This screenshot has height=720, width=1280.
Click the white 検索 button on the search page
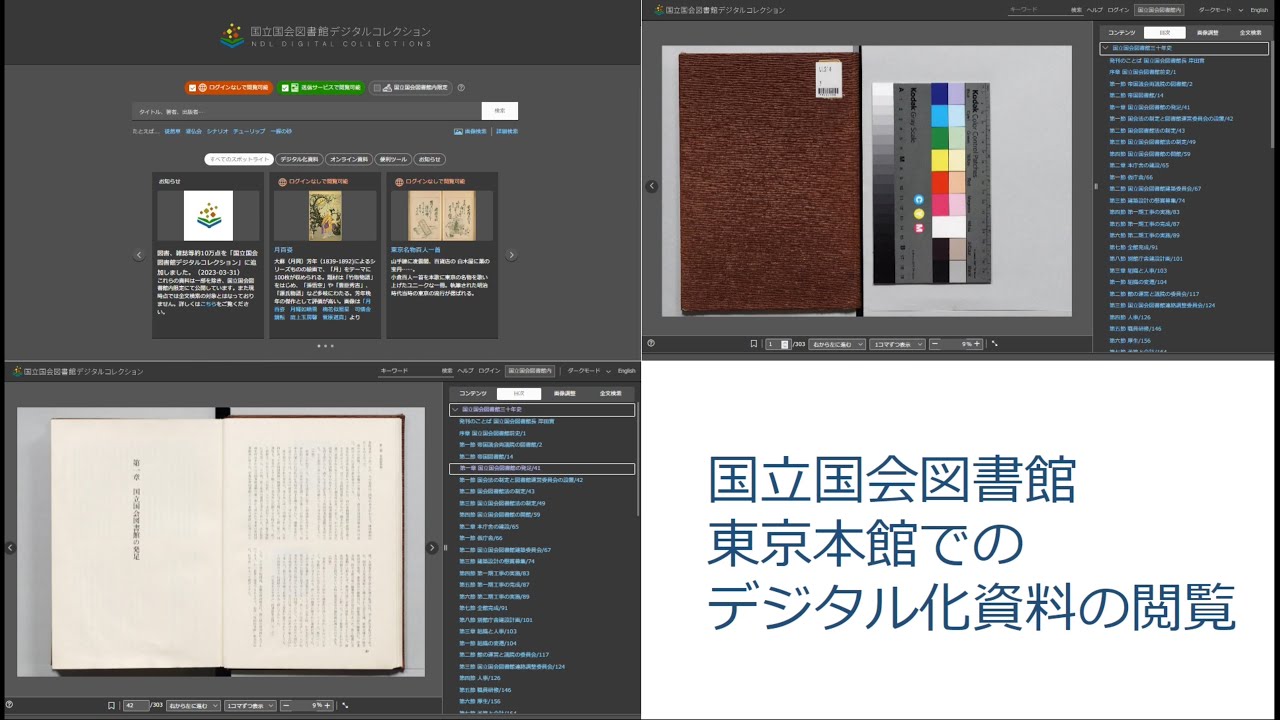click(499, 111)
